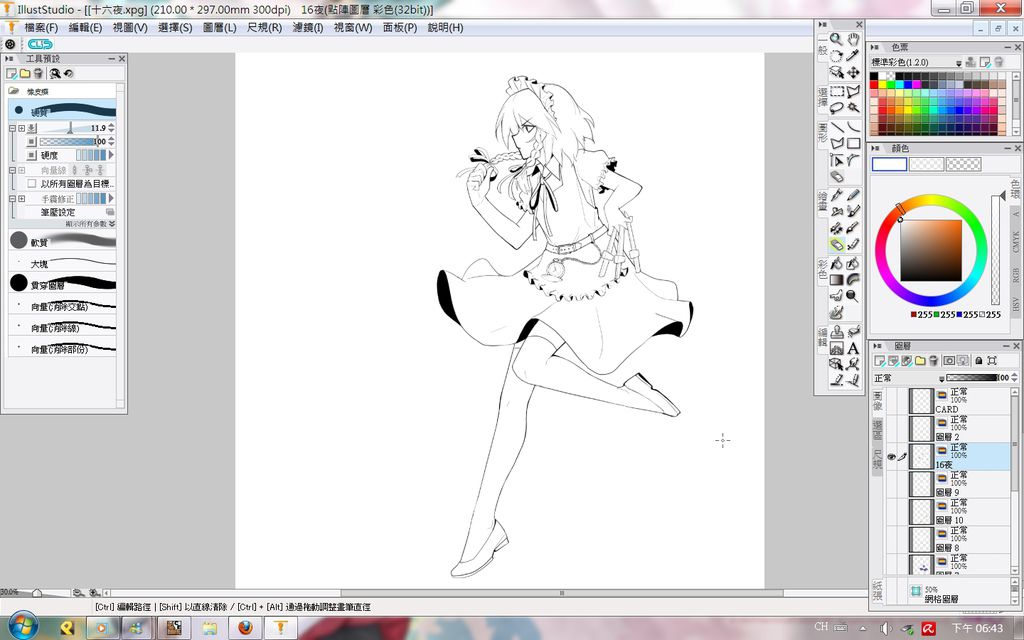Select the Magic wand tool
The image size is (1024, 640).
tap(854, 106)
